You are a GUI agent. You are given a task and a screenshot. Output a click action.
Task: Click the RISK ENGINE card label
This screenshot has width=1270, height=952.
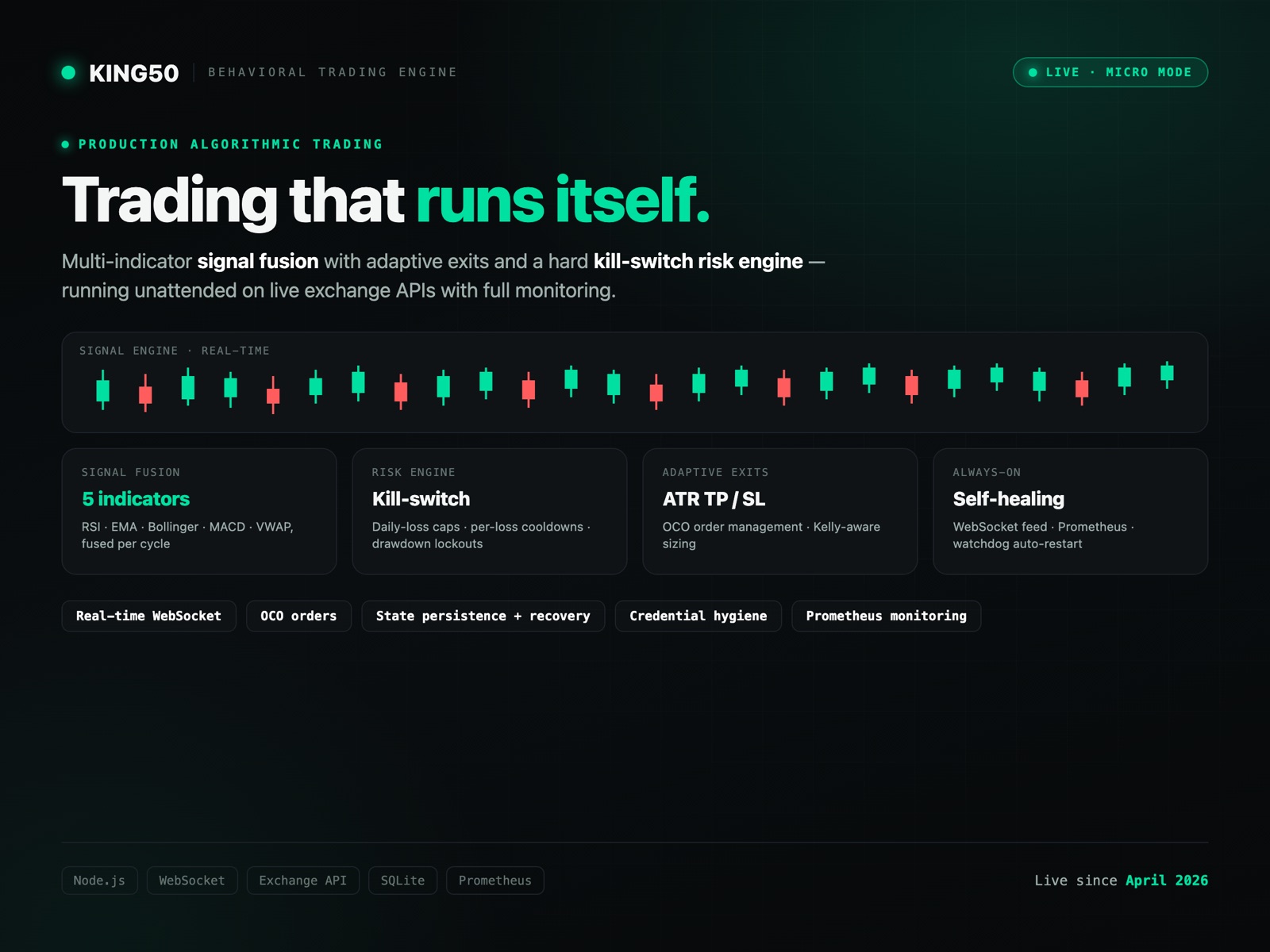click(x=414, y=472)
